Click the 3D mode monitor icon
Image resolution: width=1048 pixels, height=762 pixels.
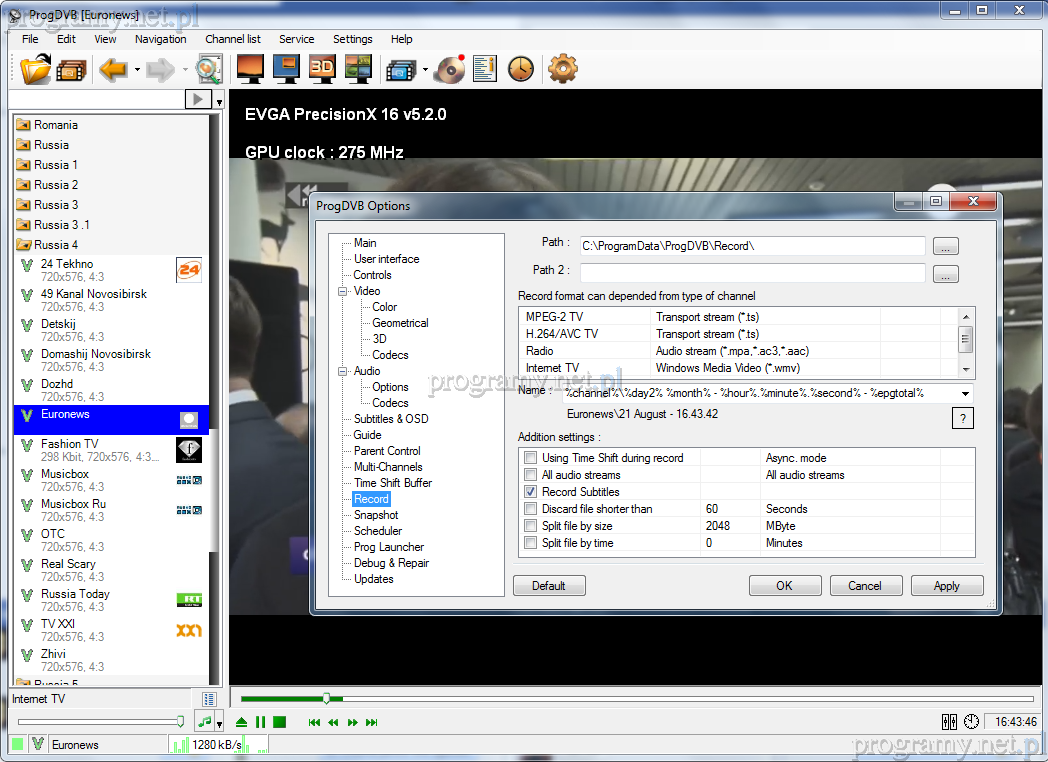pos(321,69)
